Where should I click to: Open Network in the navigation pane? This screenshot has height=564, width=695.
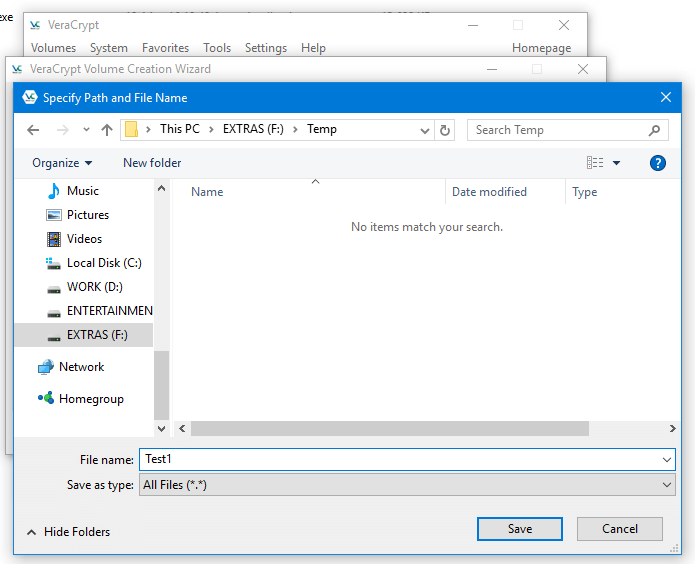coord(82,367)
